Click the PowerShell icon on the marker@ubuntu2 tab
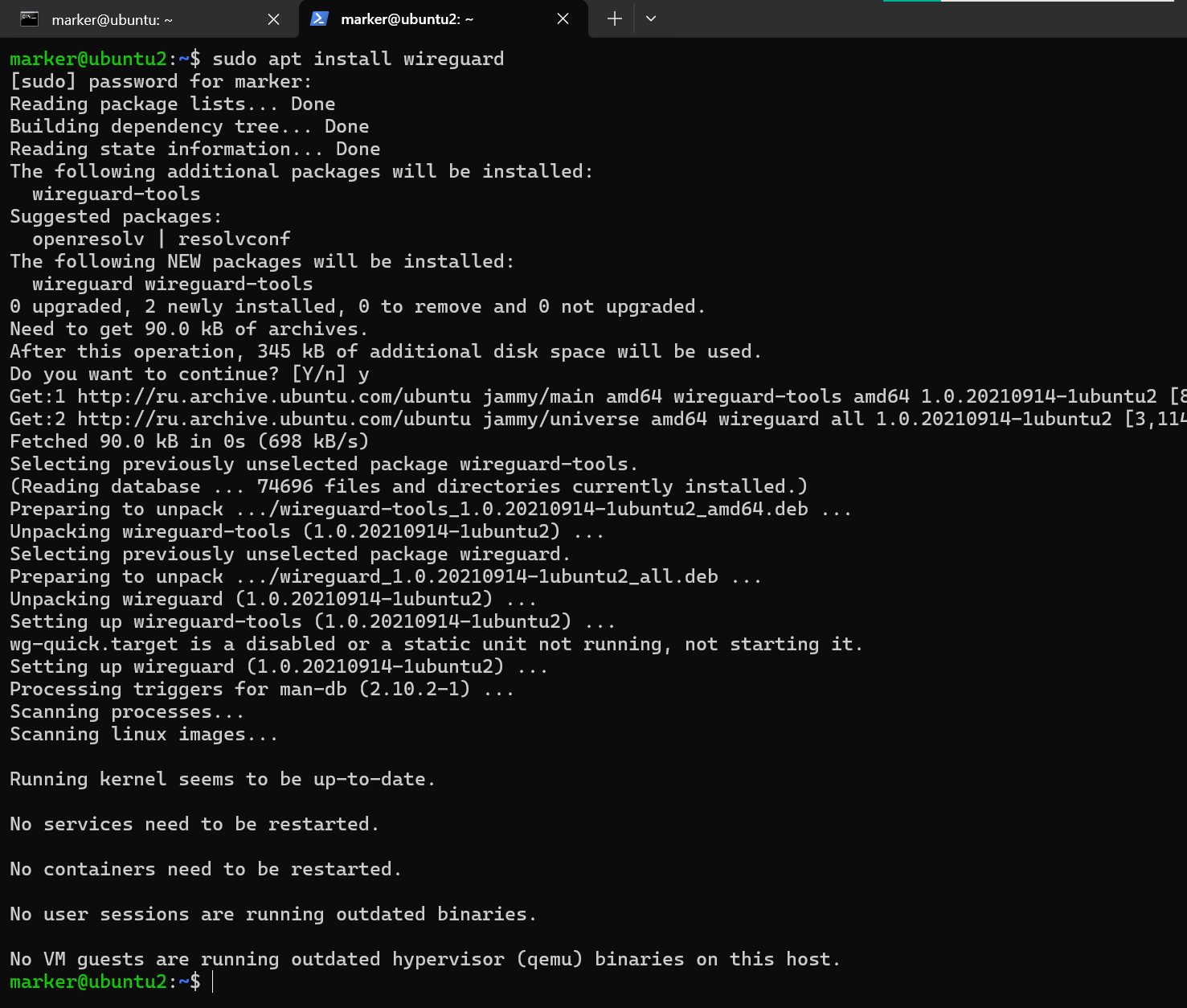Image resolution: width=1187 pixels, height=1008 pixels. 319,18
